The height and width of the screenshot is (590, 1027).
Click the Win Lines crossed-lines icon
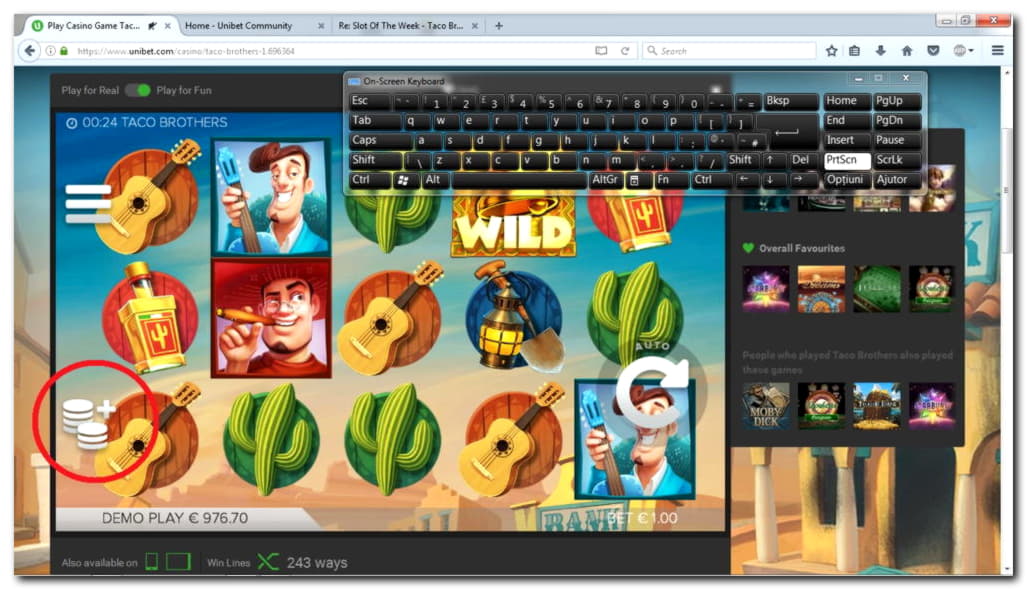(x=268, y=562)
